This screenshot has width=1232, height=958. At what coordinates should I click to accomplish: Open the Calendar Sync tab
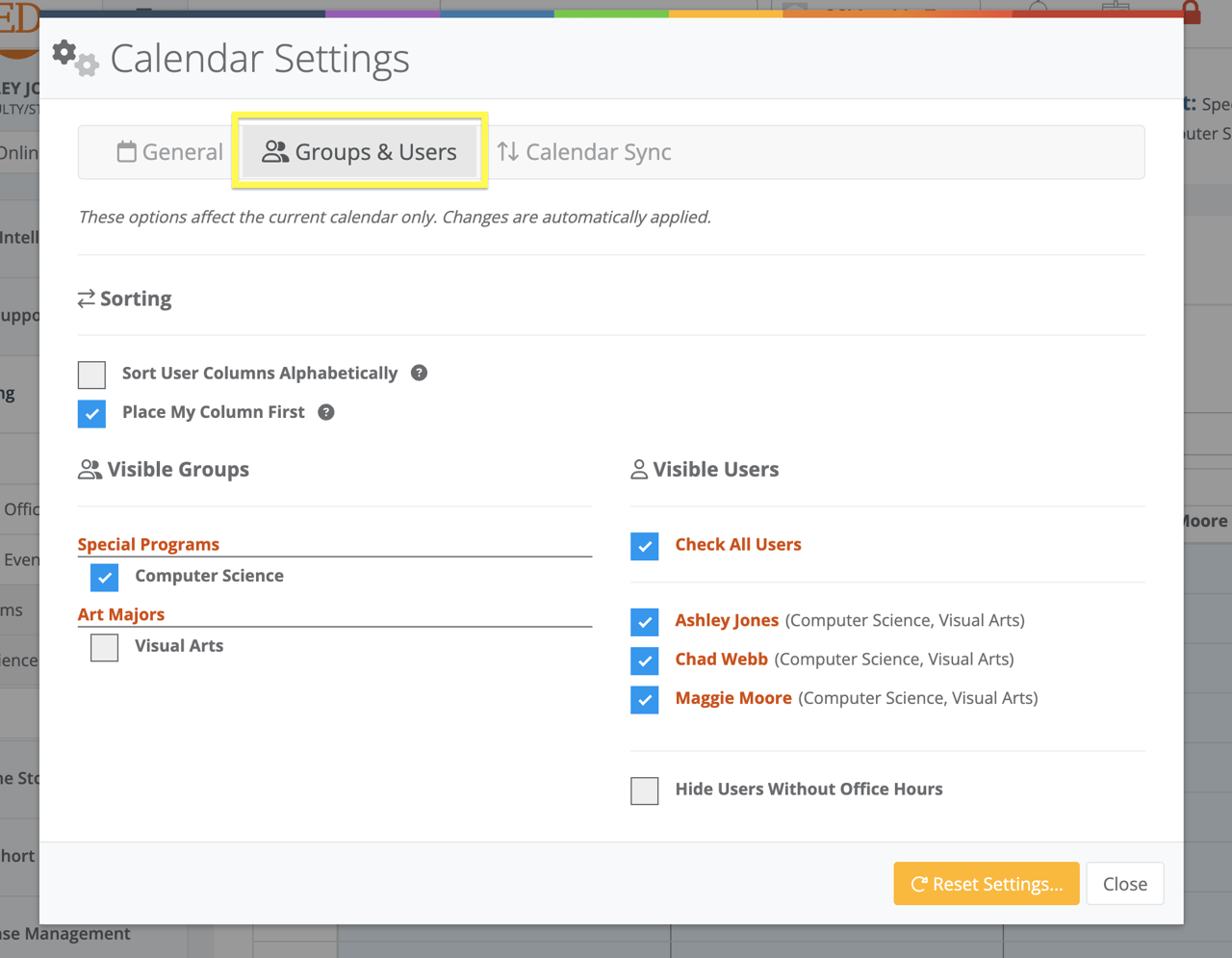pos(583,151)
